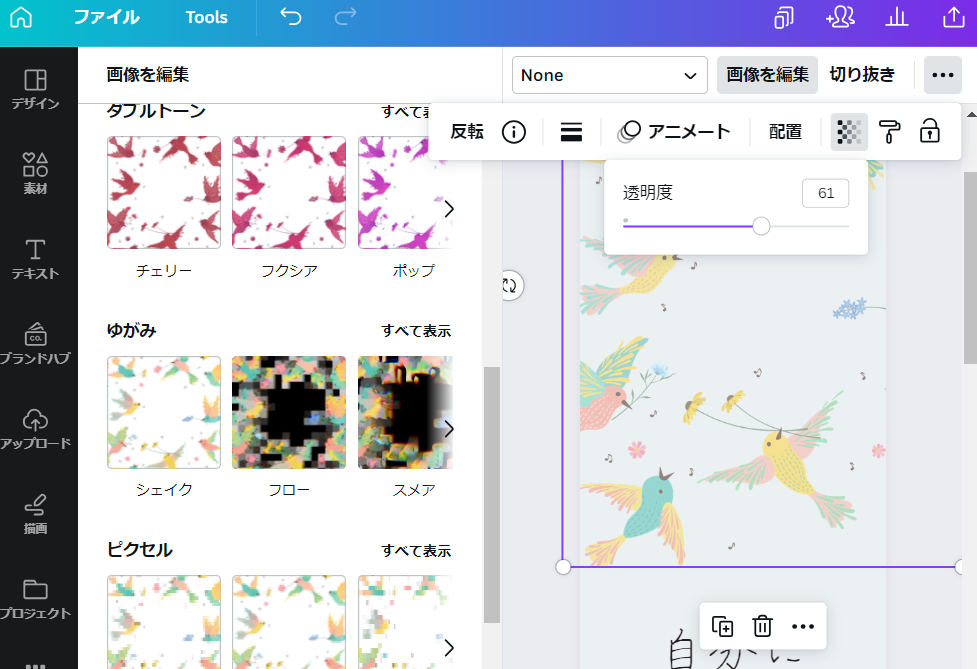This screenshot has width=977, height=669.
Task: Click the rotate sync icon beside canvas
Action: (x=510, y=286)
